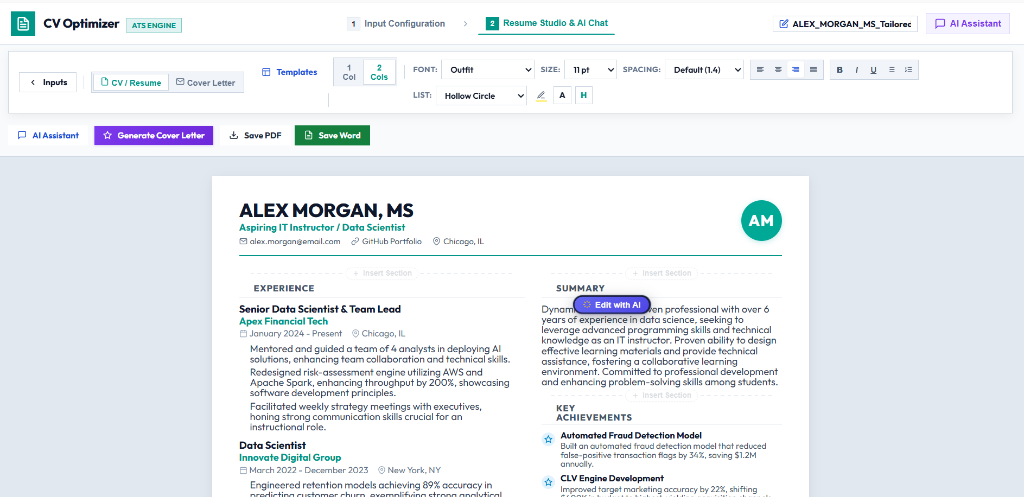The width and height of the screenshot is (1024, 497).
Task: Click location pin beside New York, NY
Action: click(381, 470)
